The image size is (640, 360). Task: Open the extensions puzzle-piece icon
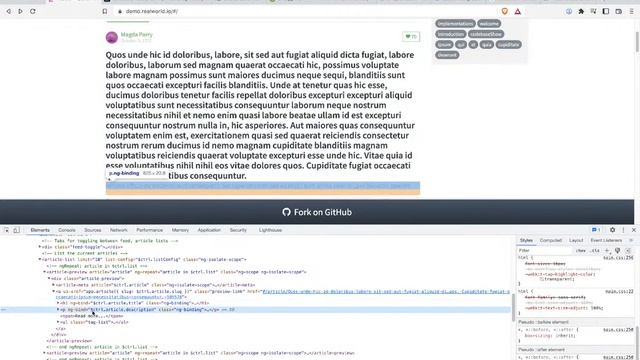581,11
